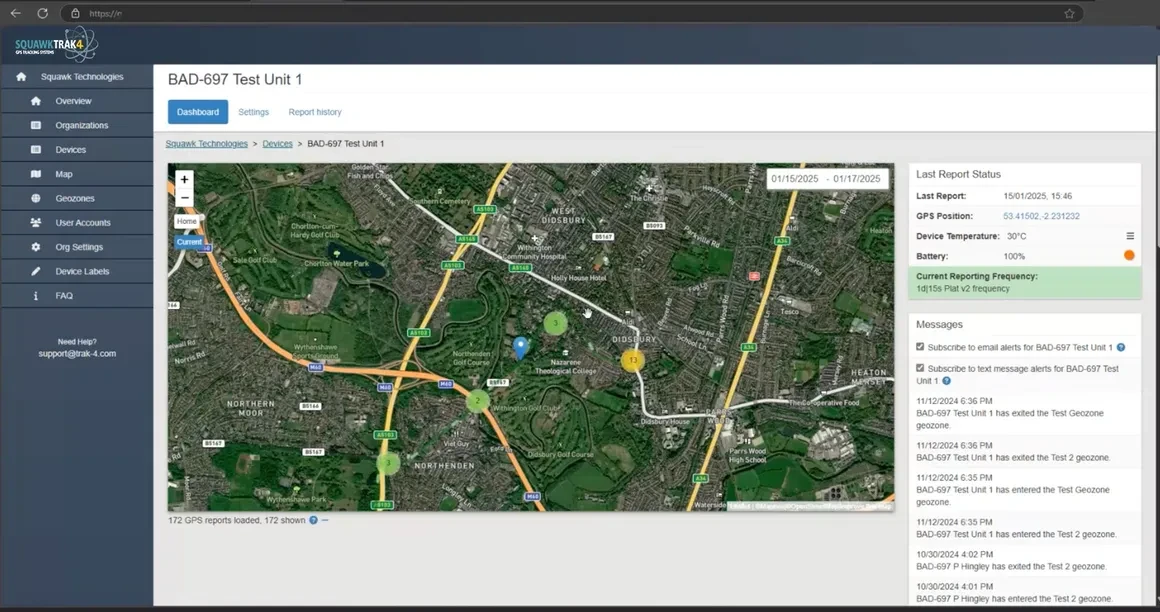This screenshot has width=1160, height=612.
Task: Click the Devices list icon in sidebar
Action: (x=36, y=149)
